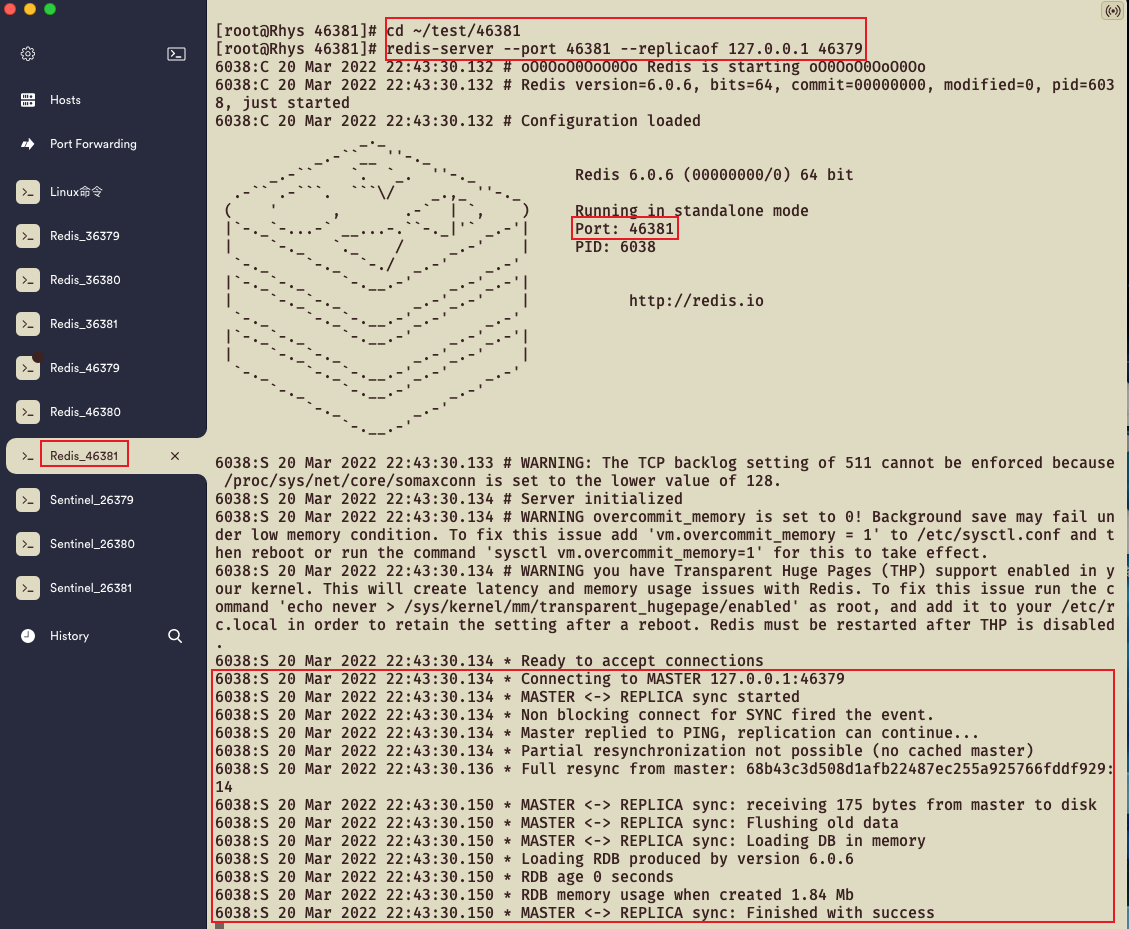Switch to Redis_36381 session
The width and height of the screenshot is (1129, 929).
click(84, 324)
